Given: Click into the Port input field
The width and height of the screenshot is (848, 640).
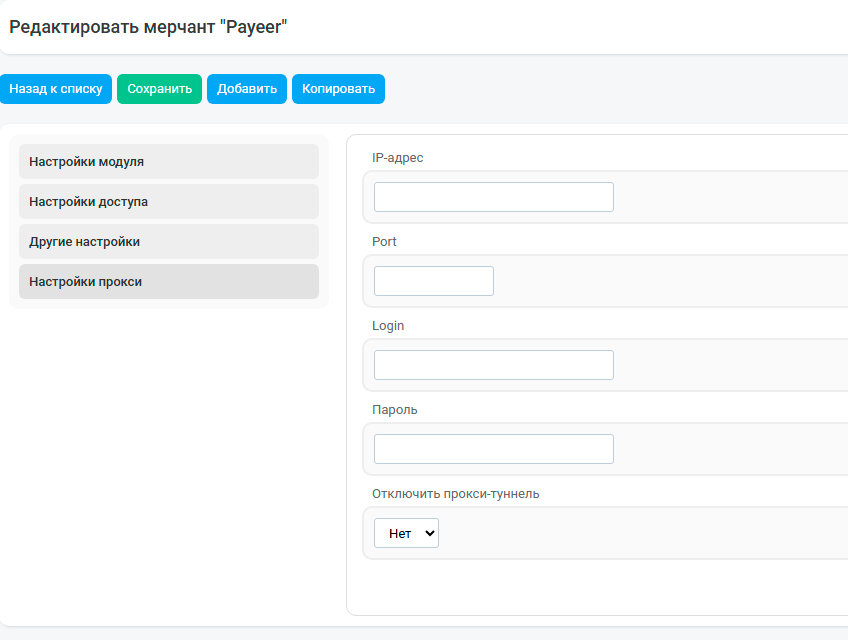Looking at the screenshot, I should click(434, 281).
